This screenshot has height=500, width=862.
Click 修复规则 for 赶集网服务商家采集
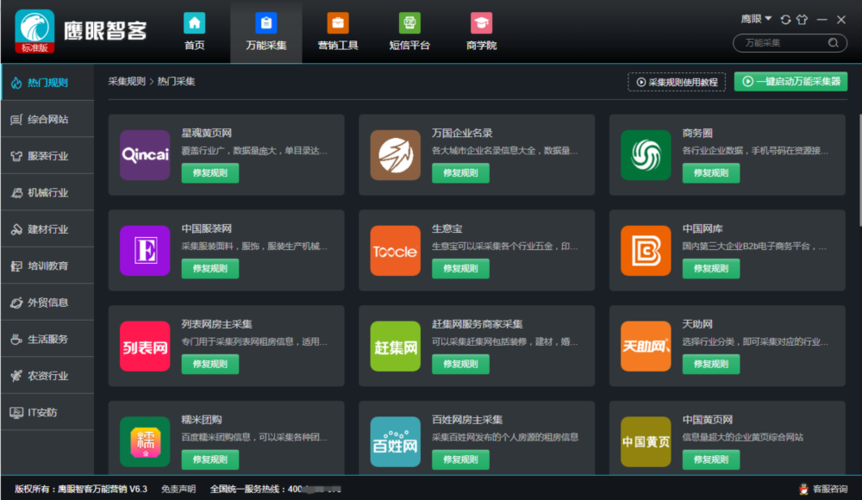tap(461, 364)
